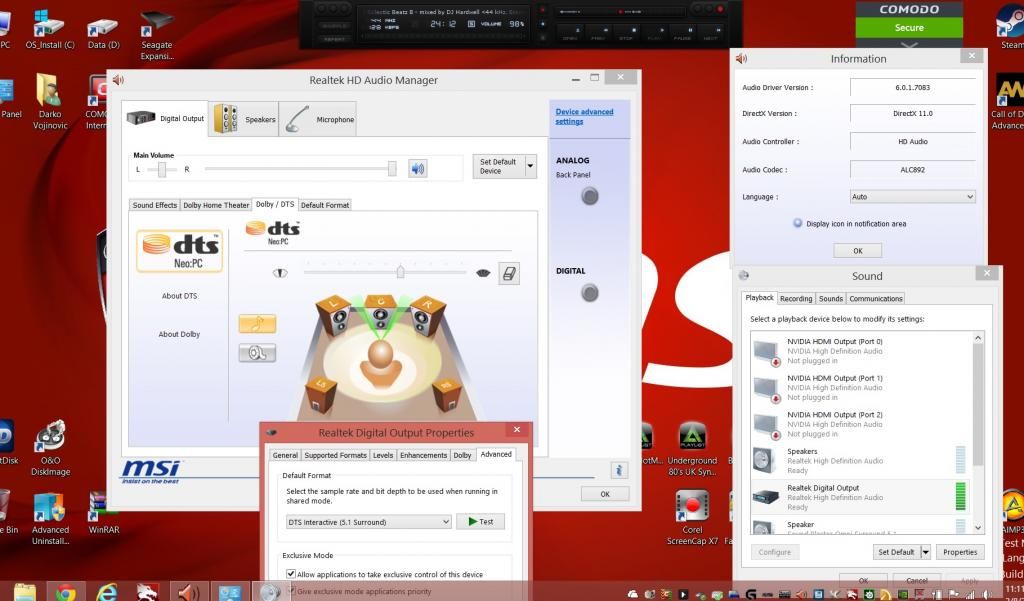
Task: Reset center width with the eraser icon
Action: pos(509,274)
